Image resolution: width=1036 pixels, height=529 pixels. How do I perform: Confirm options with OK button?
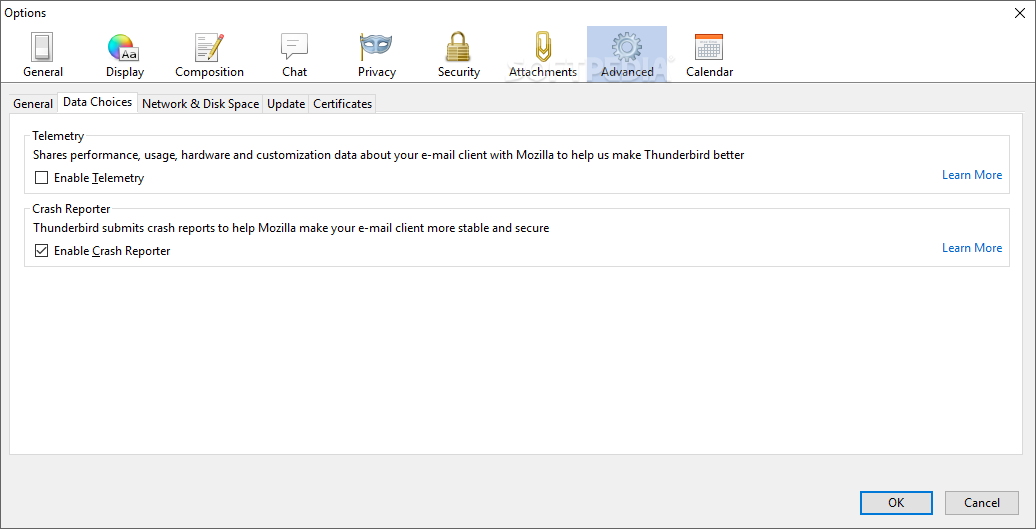(896, 503)
